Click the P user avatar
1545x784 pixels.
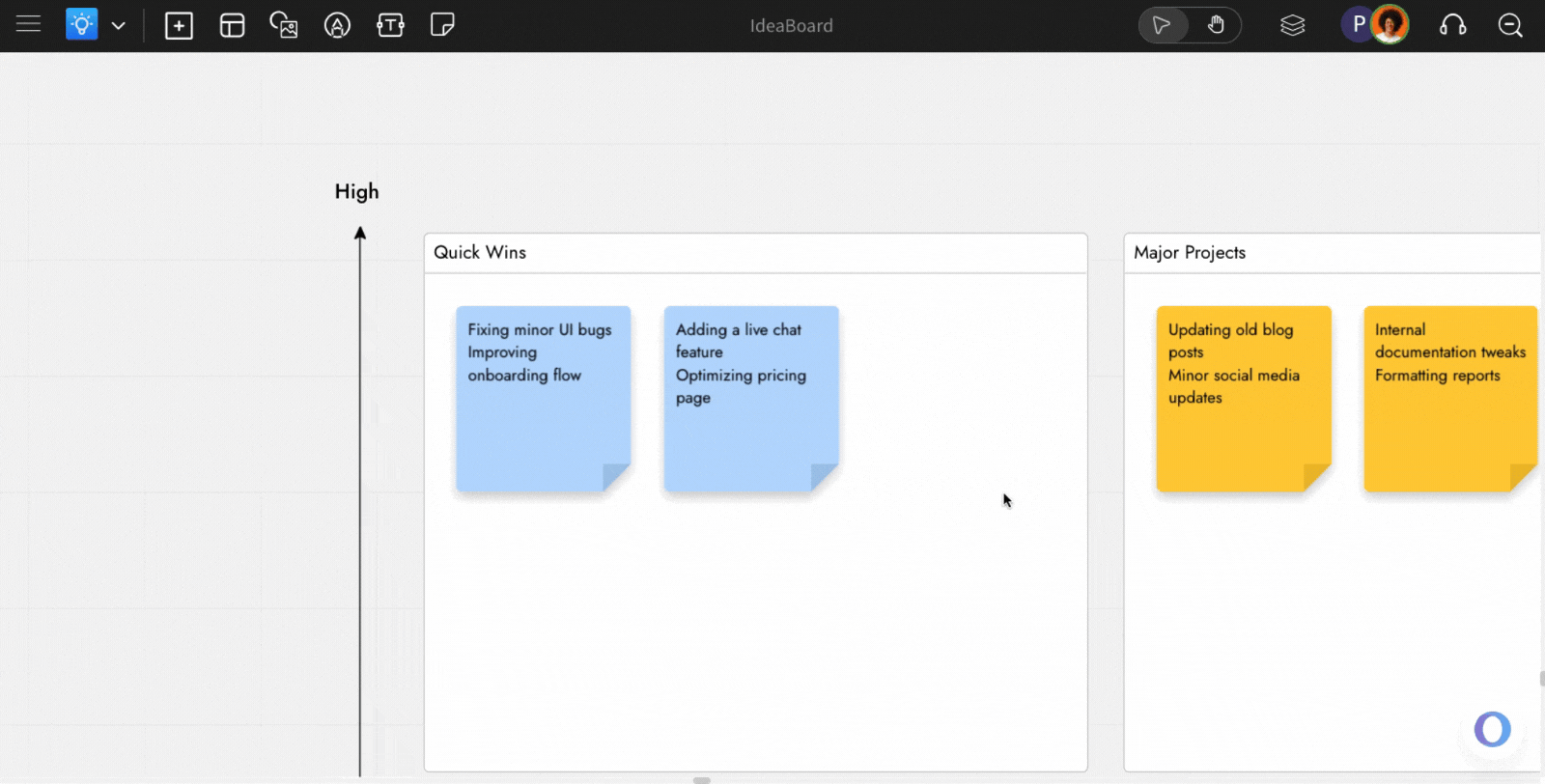[x=1356, y=25]
